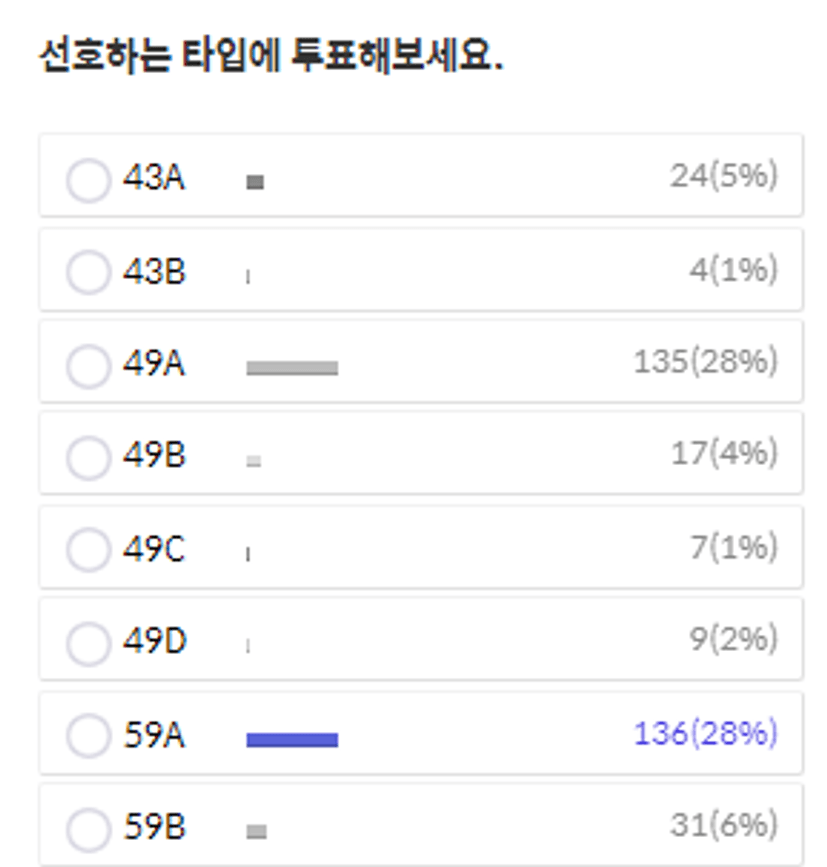Click the 17(4%) vote count
The height and width of the screenshot is (867, 827).
tap(724, 453)
